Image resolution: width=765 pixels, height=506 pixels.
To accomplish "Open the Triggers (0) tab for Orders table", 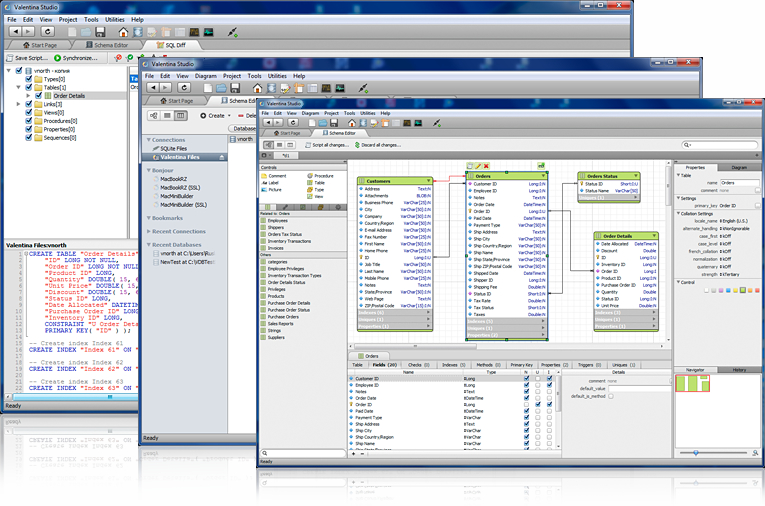I will (x=589, y=365).
